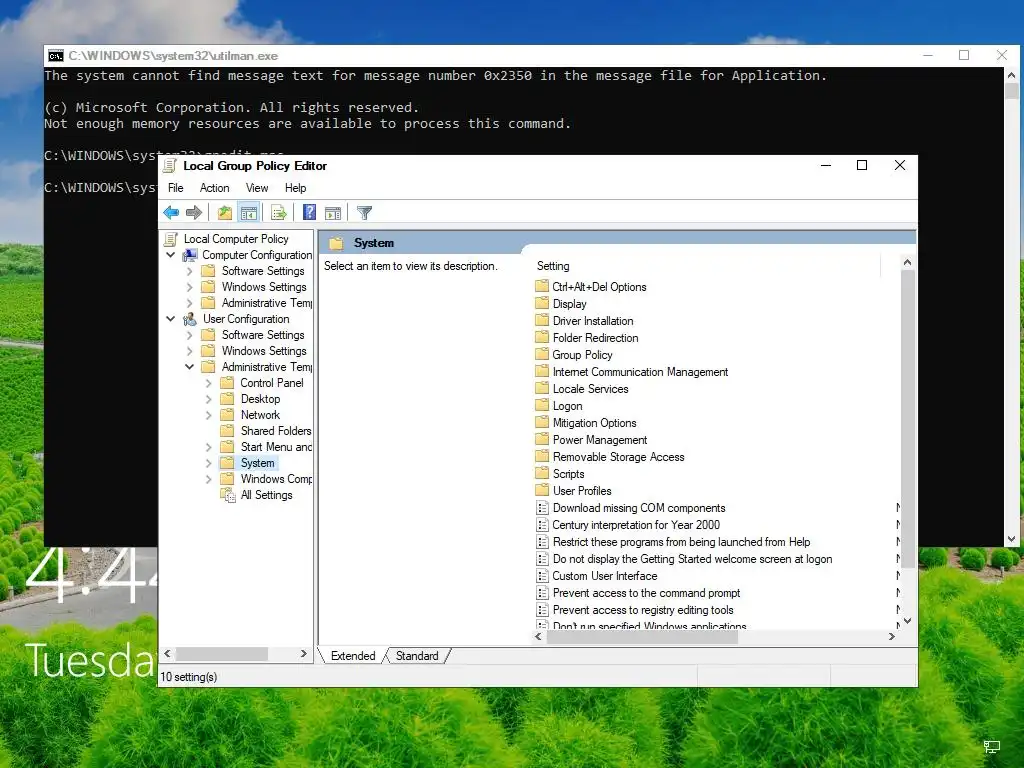Click the Custom User Interface policy icon
Screen dimensions: 1024x768
click(541, 575)
